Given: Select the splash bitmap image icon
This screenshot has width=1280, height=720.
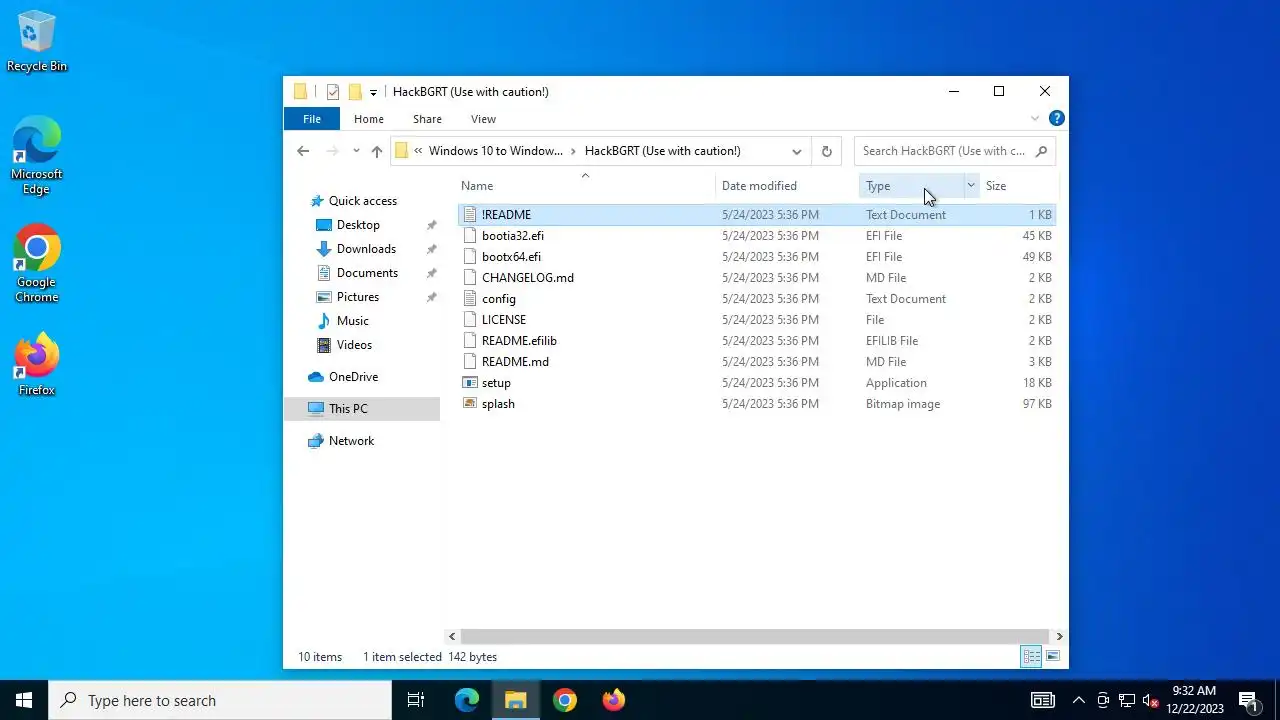Looking at the screenshot, I should [470, 404].
